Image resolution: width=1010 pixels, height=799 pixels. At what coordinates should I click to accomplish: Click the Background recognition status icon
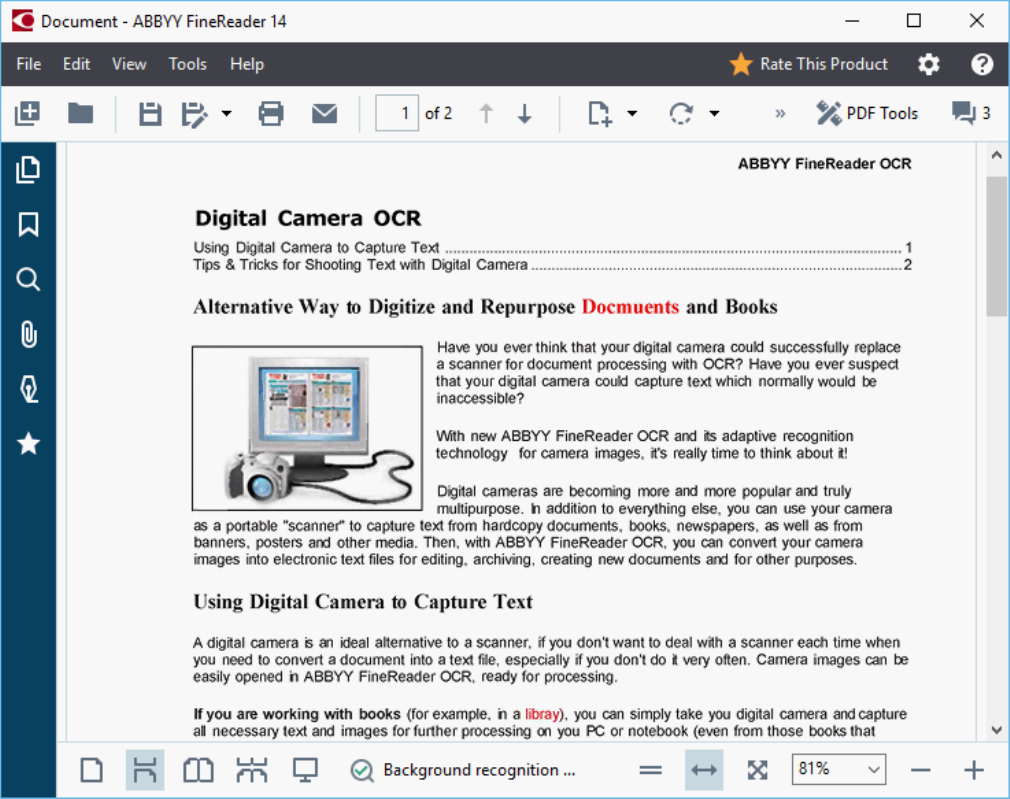pos(362,770)
